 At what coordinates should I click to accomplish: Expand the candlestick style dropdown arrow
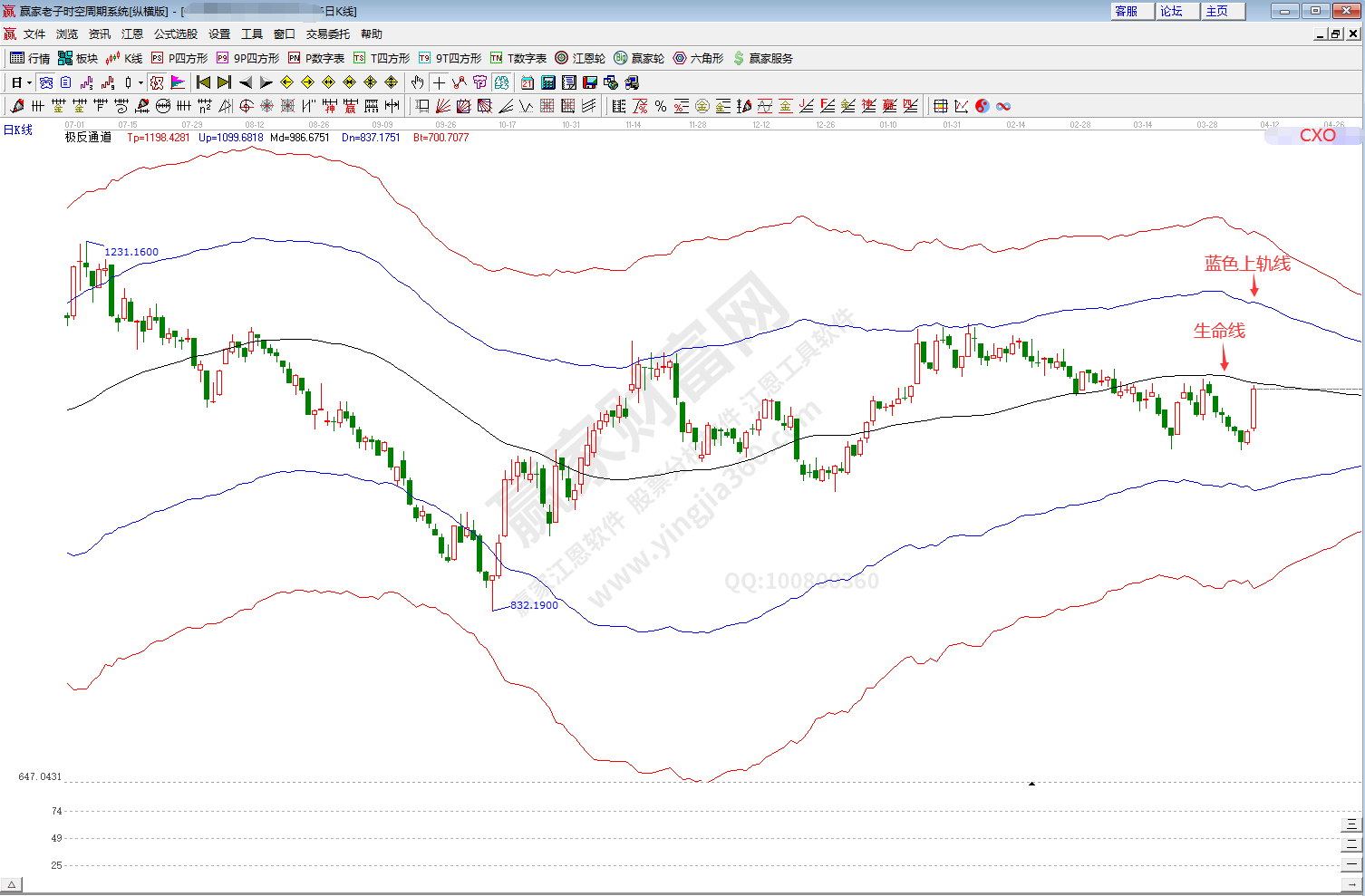point(140,82)
